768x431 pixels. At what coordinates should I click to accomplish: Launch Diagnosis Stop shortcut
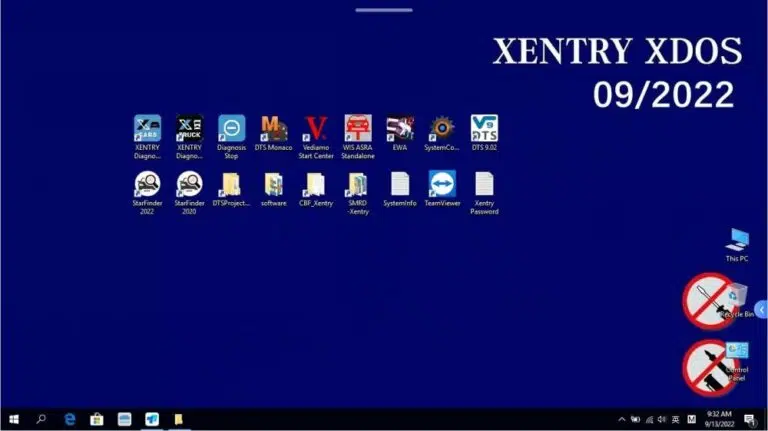point(231,129)
